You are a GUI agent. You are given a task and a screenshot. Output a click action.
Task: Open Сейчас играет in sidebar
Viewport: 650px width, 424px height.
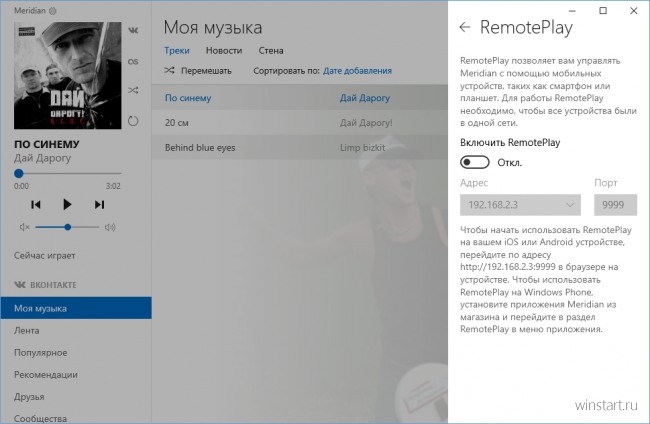pos(45,255)
